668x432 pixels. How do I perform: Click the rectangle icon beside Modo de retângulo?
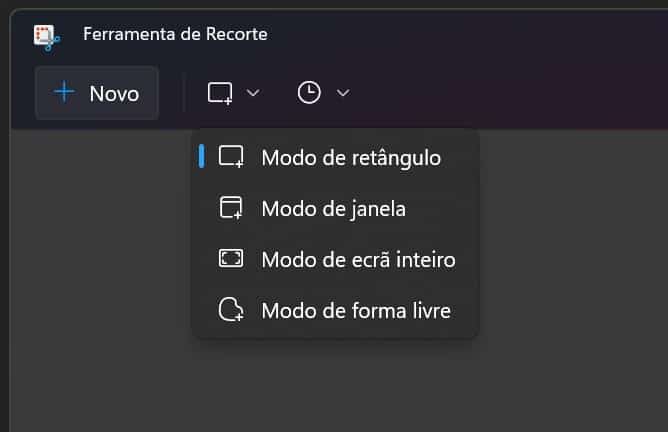(231, 157)
